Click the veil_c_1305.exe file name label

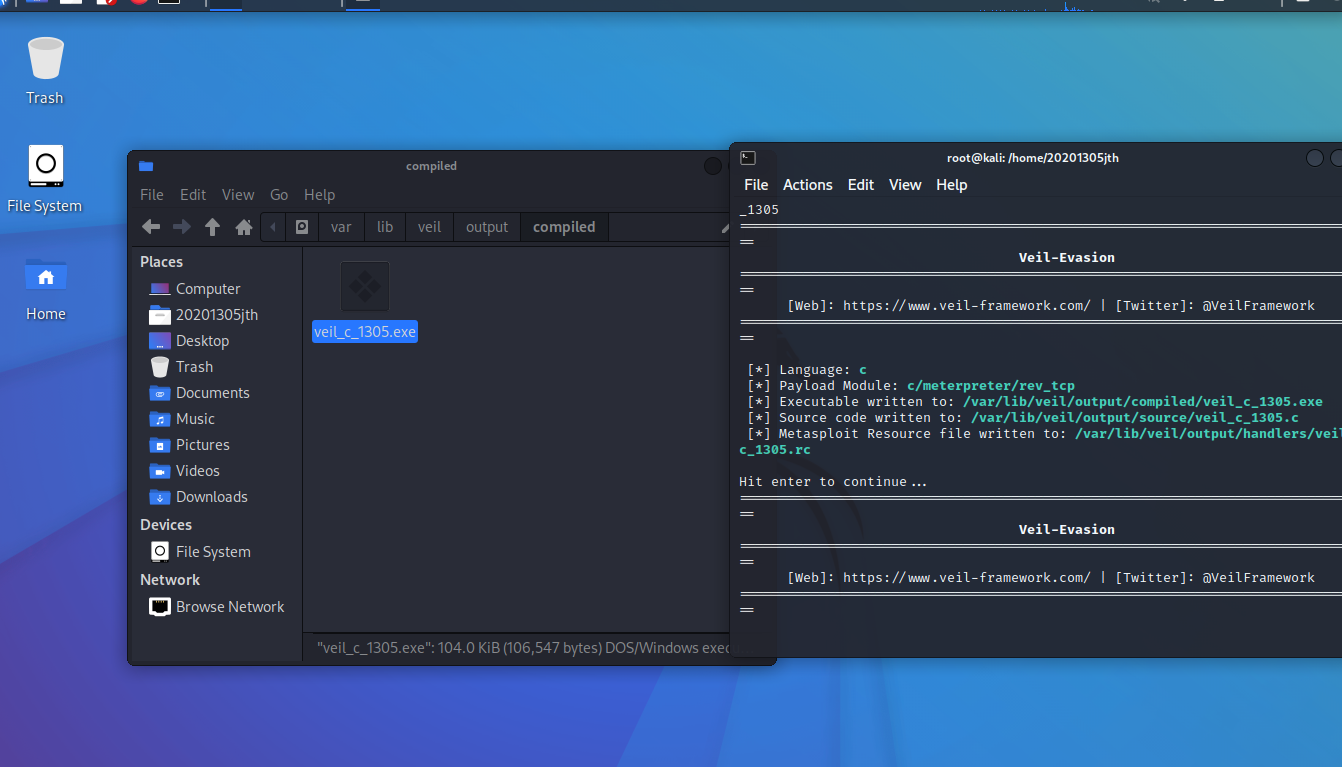[x=365, y=332]
